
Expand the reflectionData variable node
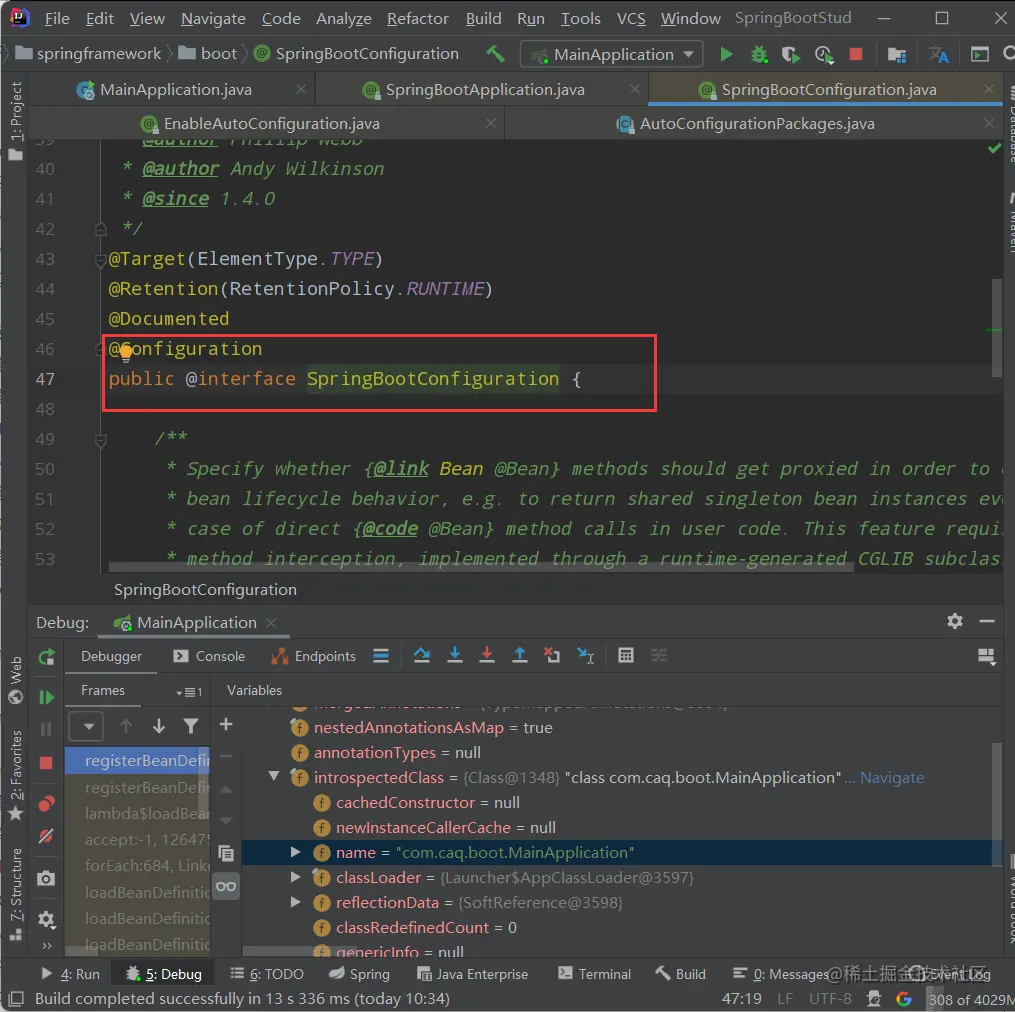(295, 902)
